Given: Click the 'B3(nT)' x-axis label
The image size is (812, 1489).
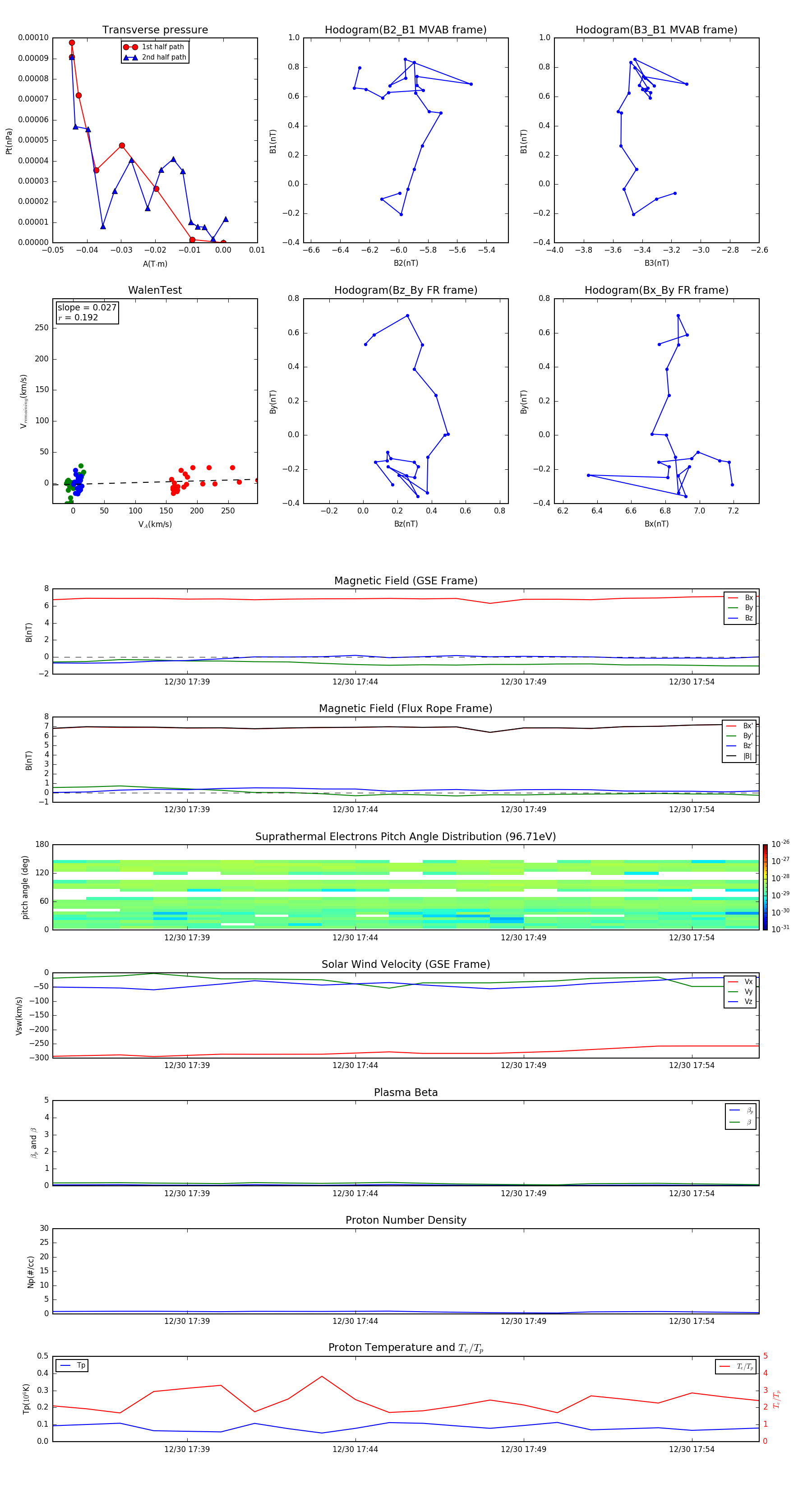Looking at the screenshot, I should click(x=656, y=263).
